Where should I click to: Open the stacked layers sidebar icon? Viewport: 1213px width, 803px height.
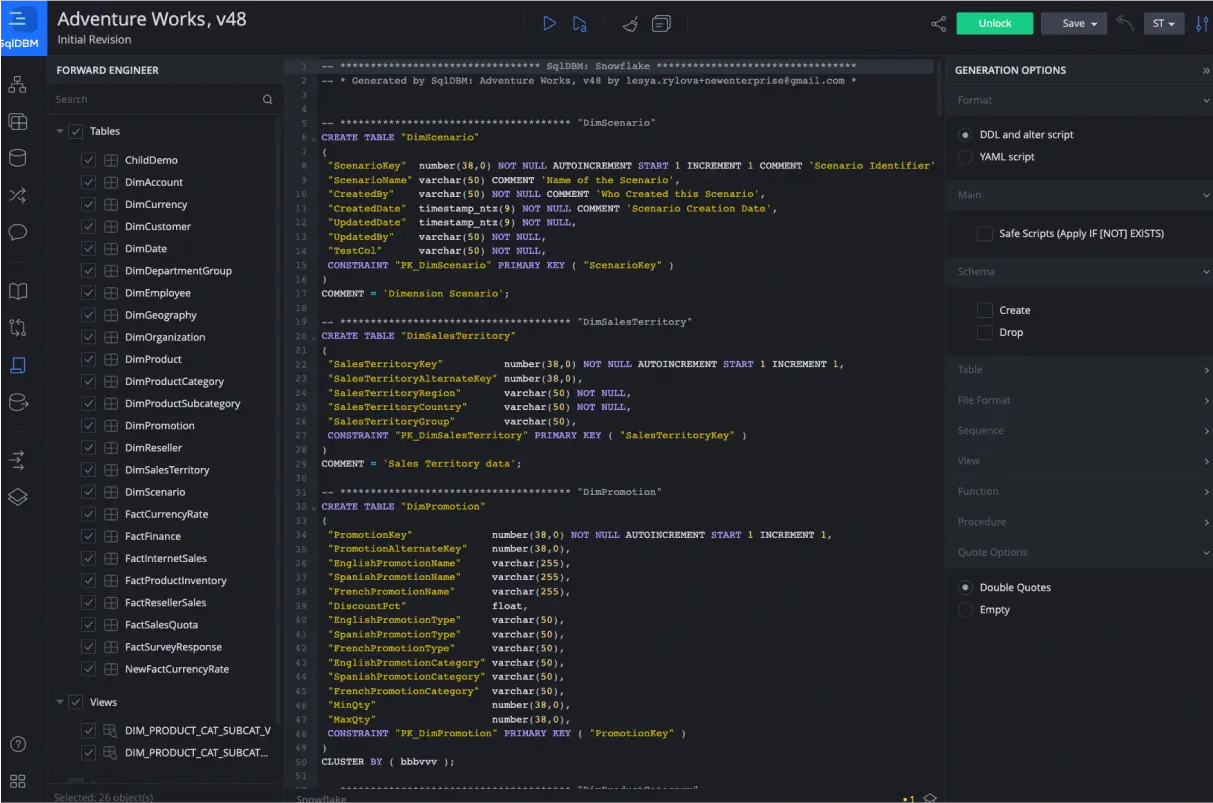click(x=17, y=497)
